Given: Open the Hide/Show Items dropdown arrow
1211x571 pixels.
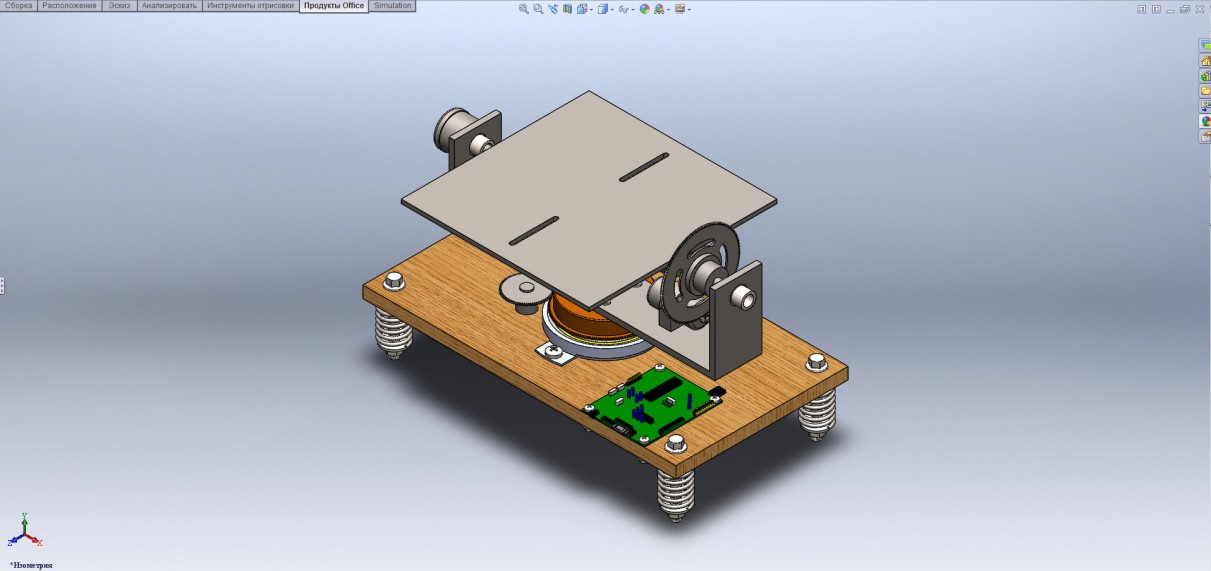Looking at the screenshot, I should tap(633, 10).
